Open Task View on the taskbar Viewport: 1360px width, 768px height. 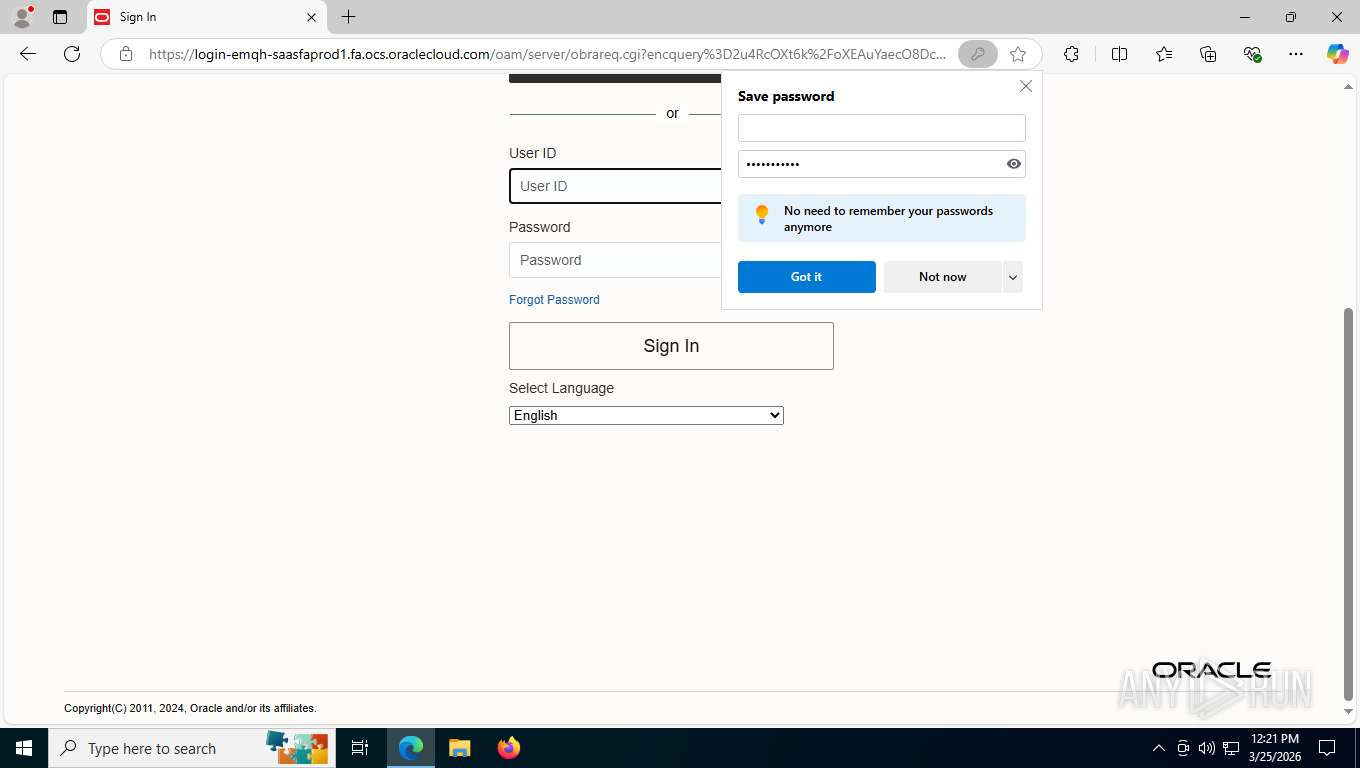pos(360,748)
